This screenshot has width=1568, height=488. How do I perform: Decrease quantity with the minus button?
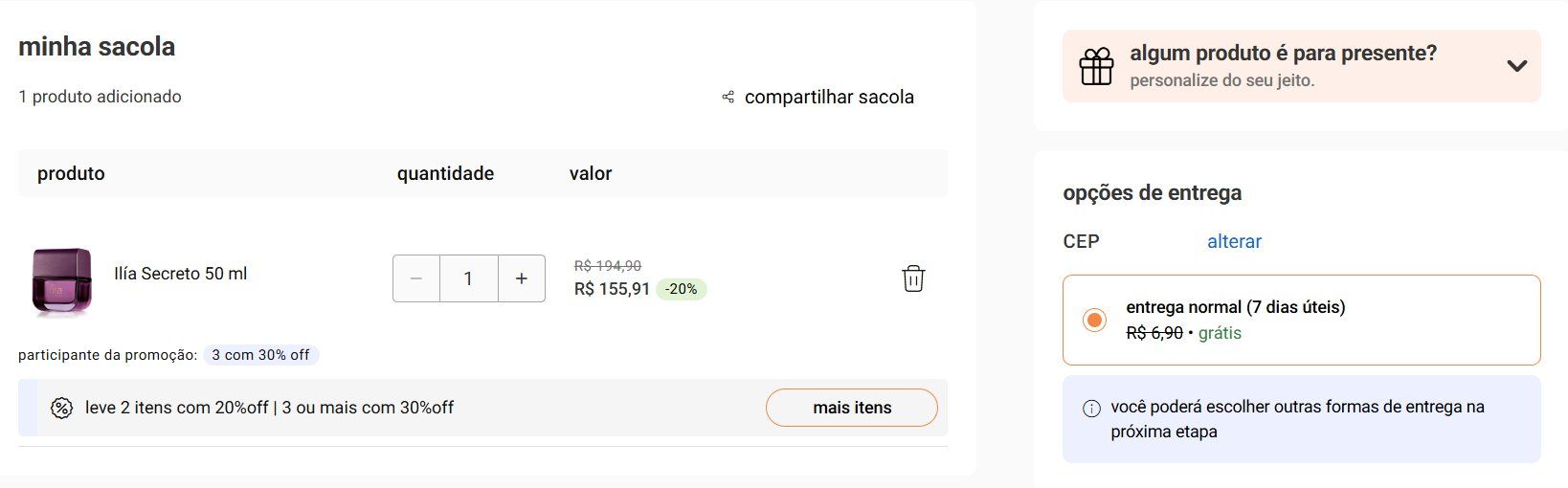point(416,278)
